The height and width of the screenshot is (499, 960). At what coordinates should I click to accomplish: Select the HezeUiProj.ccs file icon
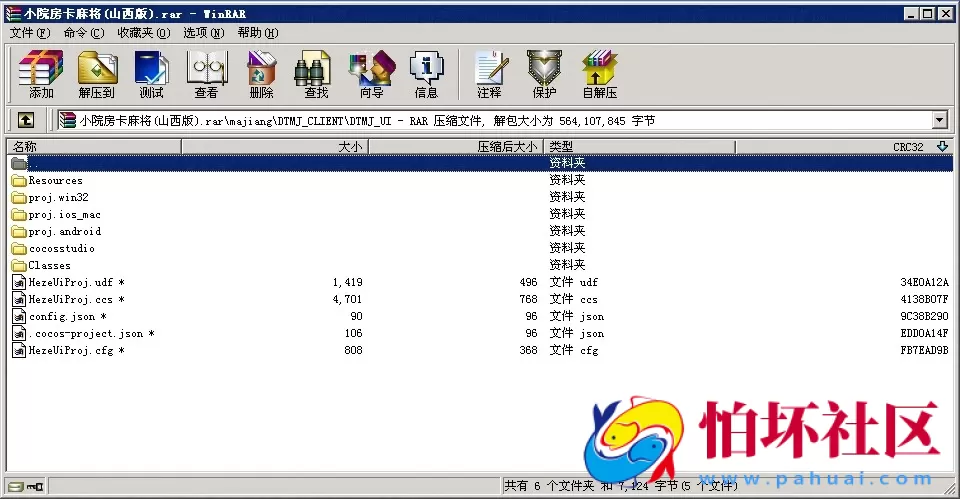coord(19,299)
